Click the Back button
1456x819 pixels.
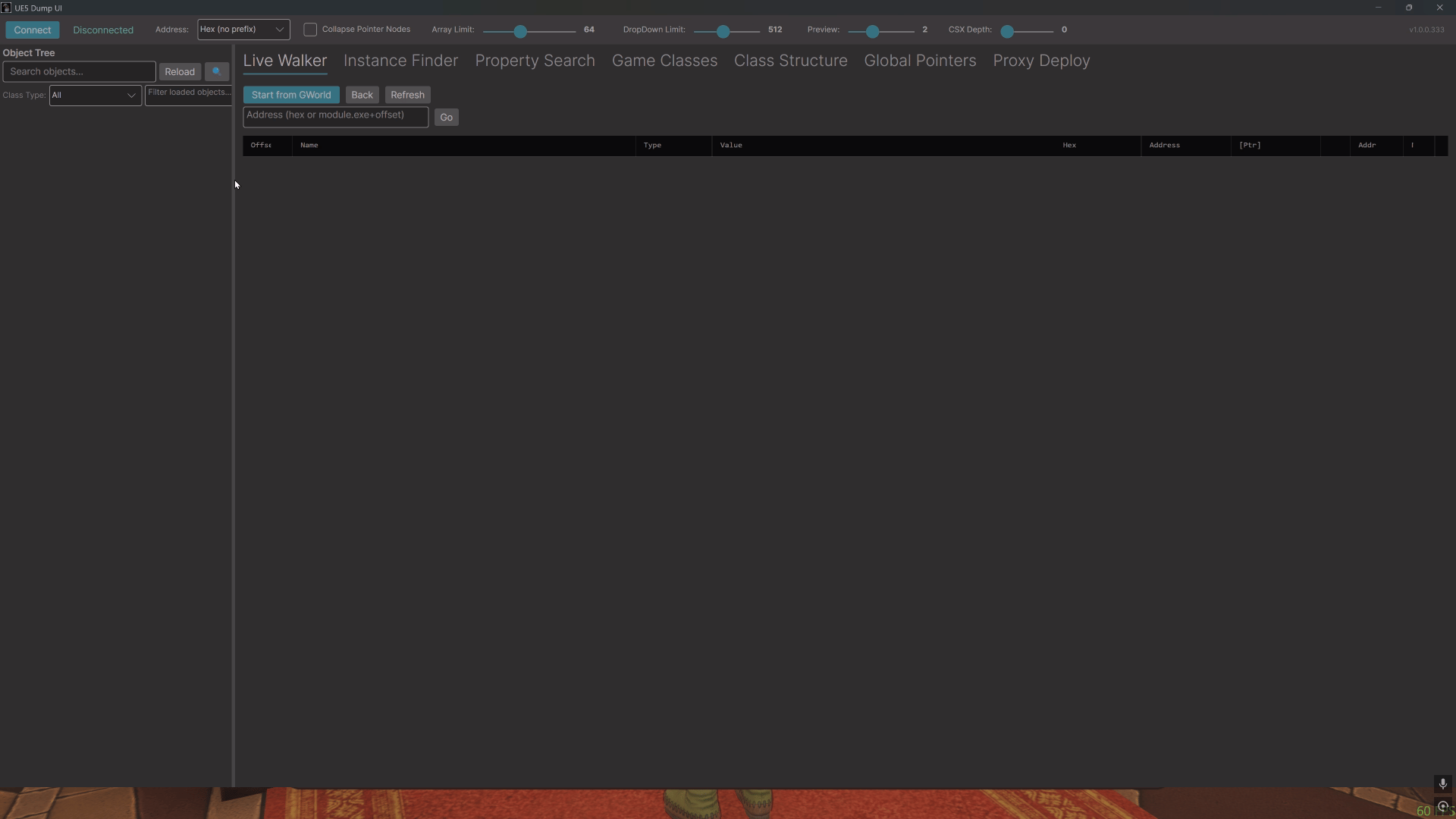pyautogui.click(x=362, y=95)
